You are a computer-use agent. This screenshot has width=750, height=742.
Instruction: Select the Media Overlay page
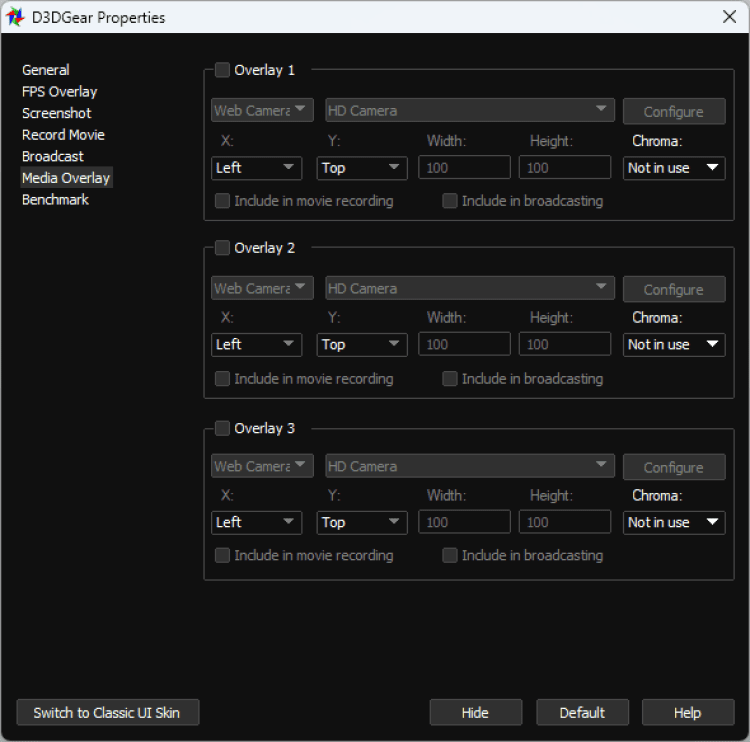coord(66,177)
